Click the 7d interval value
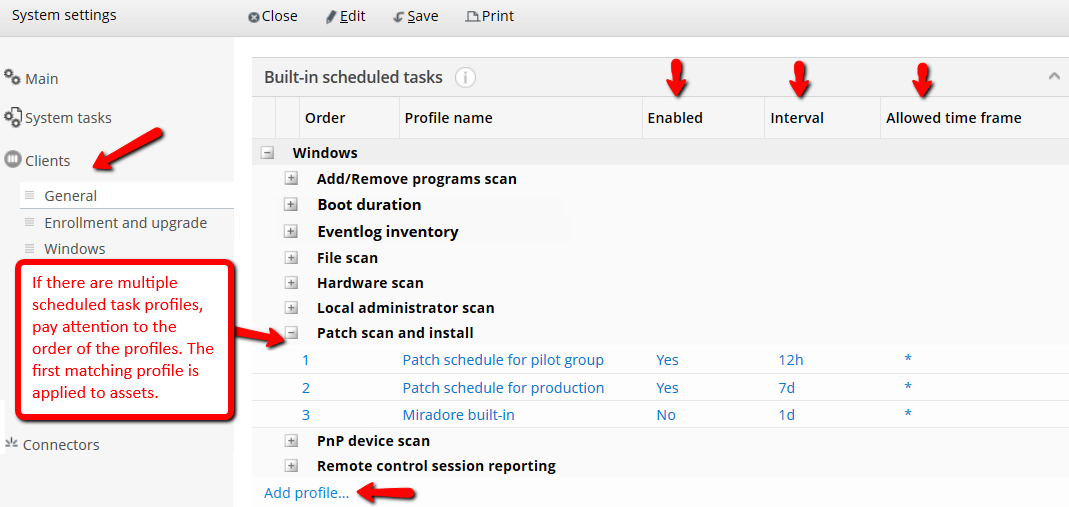Viewport: 1069px width, 507px height. [787, 388]
